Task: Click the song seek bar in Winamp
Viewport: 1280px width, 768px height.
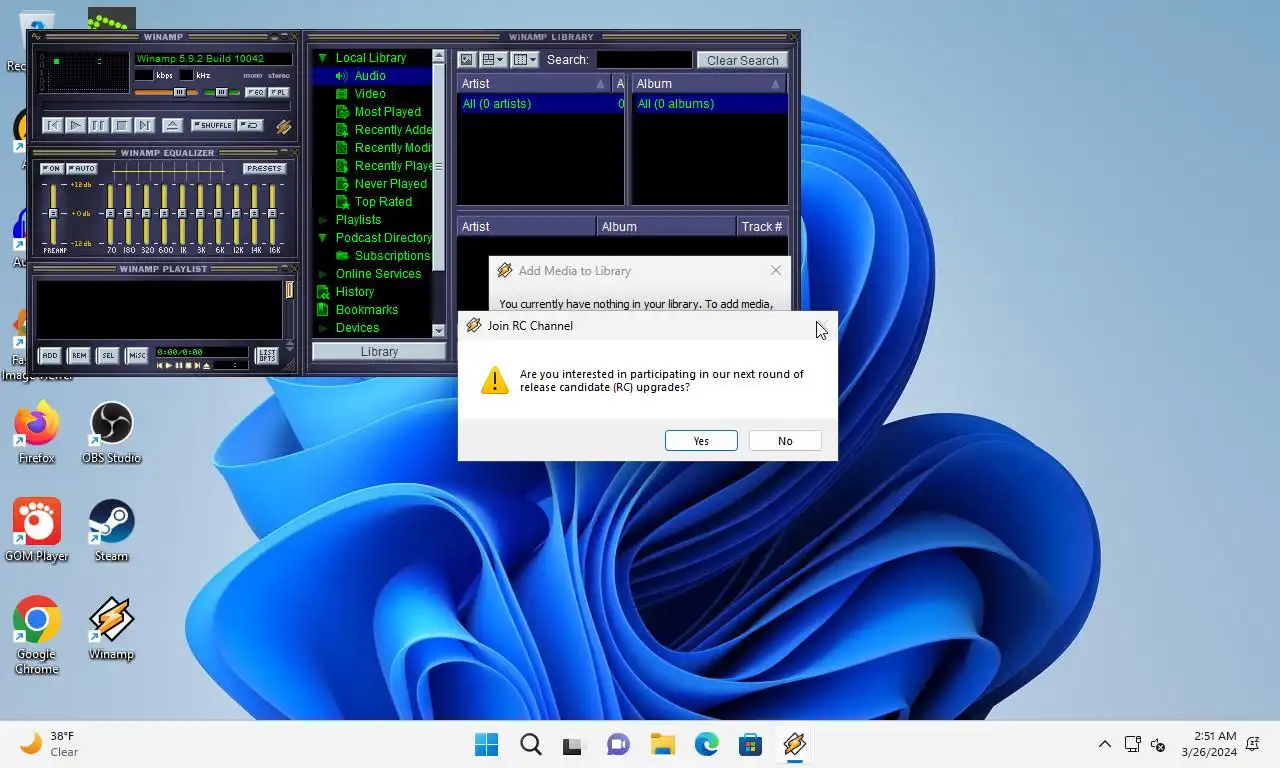Action: click(x=165, y=108)
